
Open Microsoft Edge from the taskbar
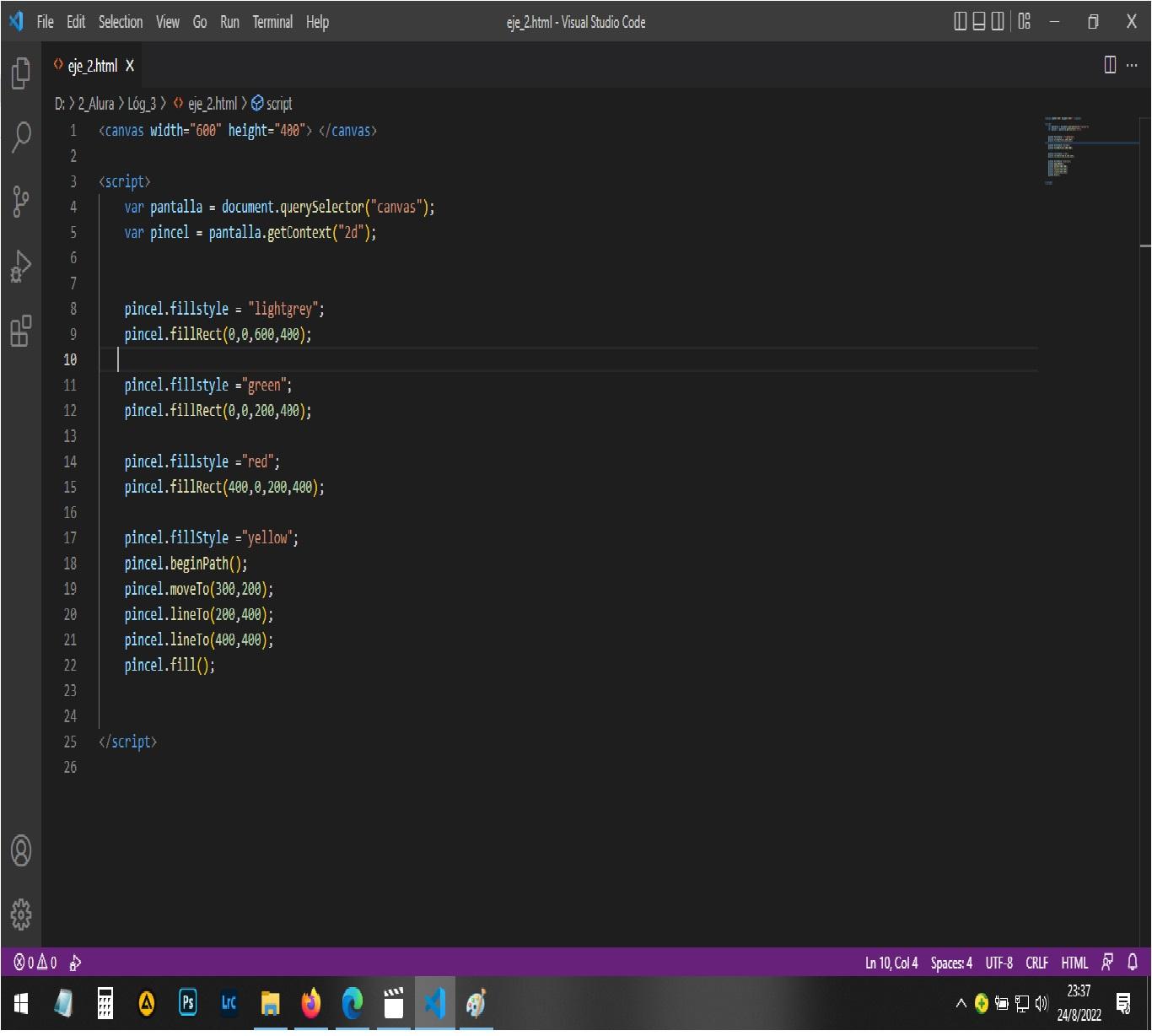[x=353, y=1003]
